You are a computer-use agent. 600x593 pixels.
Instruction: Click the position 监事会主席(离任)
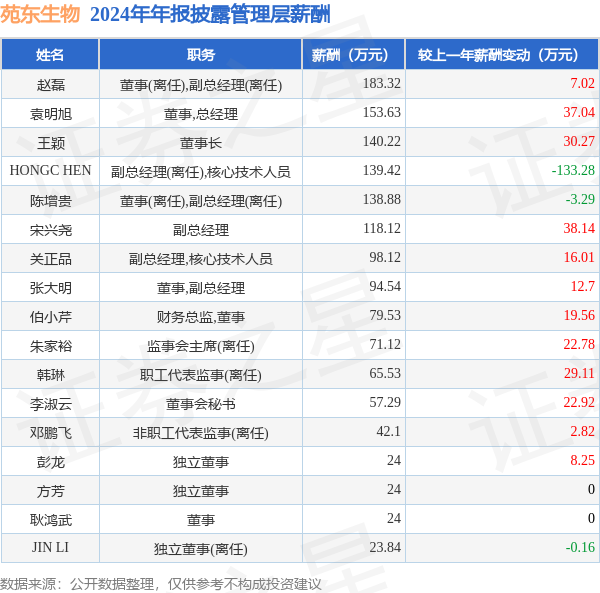[201, 346]
